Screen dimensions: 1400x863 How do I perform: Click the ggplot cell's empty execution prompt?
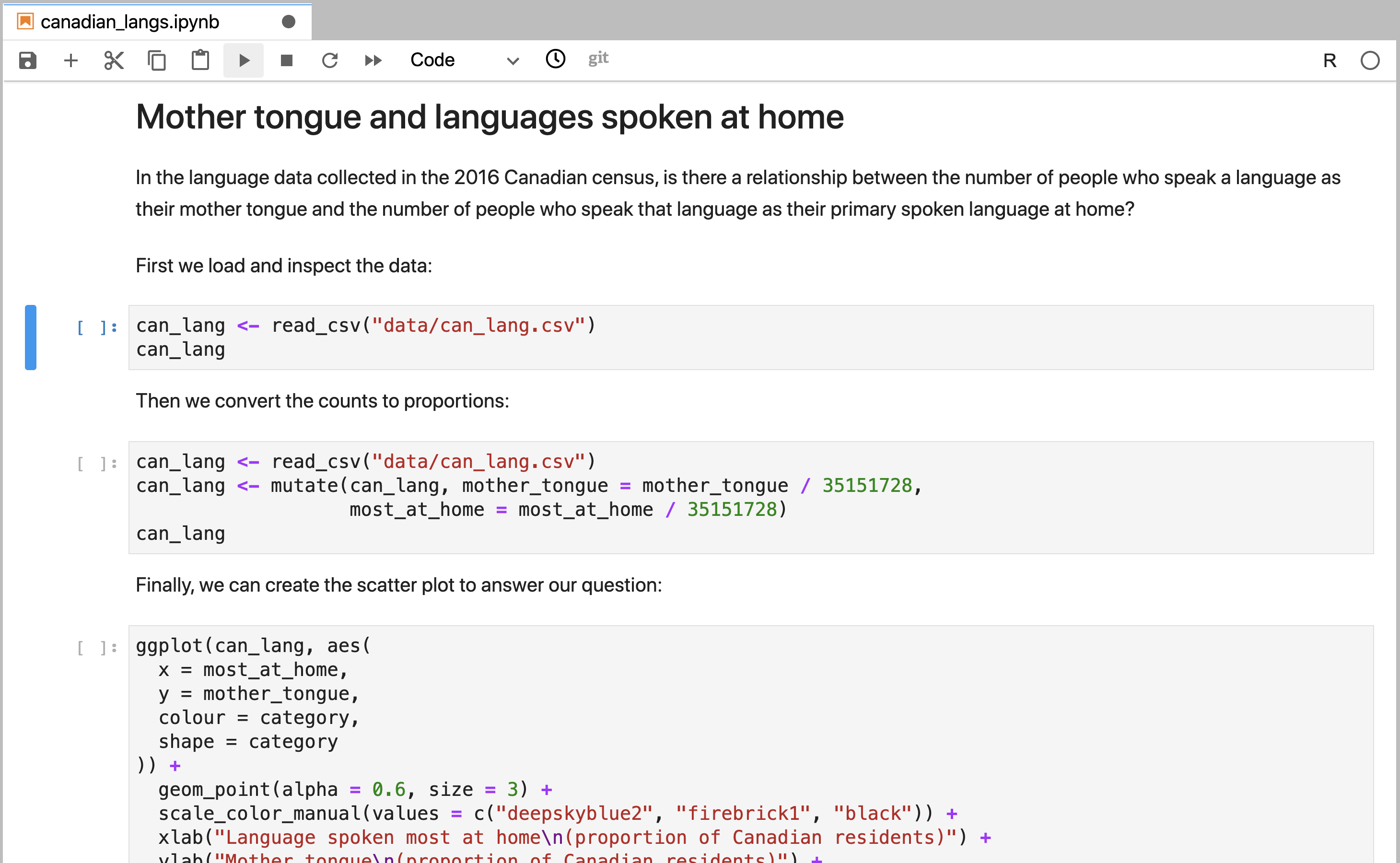[x=97, y=648]
